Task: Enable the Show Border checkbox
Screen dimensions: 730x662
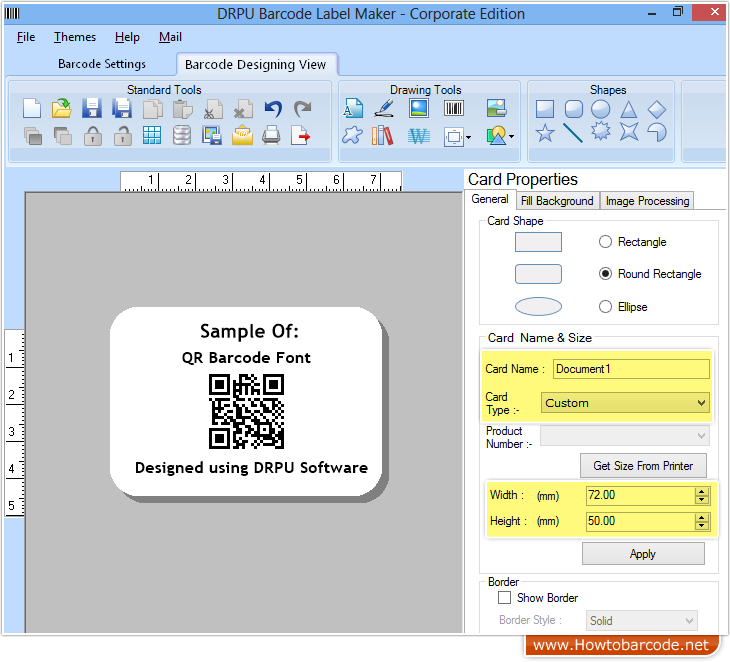Action: (x=504, y=598)
